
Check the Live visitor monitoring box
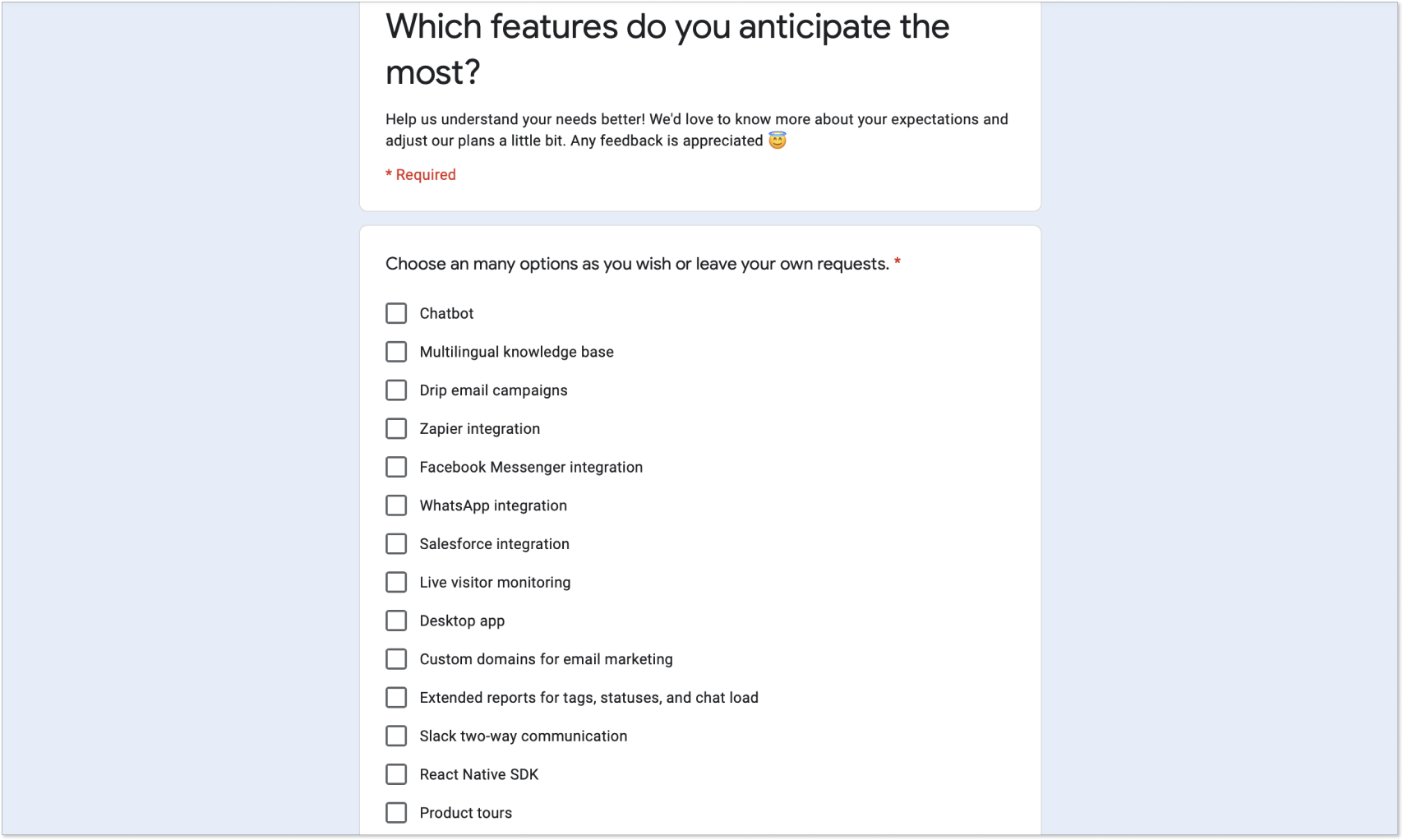pyautogui.click(x=396, y=583)
